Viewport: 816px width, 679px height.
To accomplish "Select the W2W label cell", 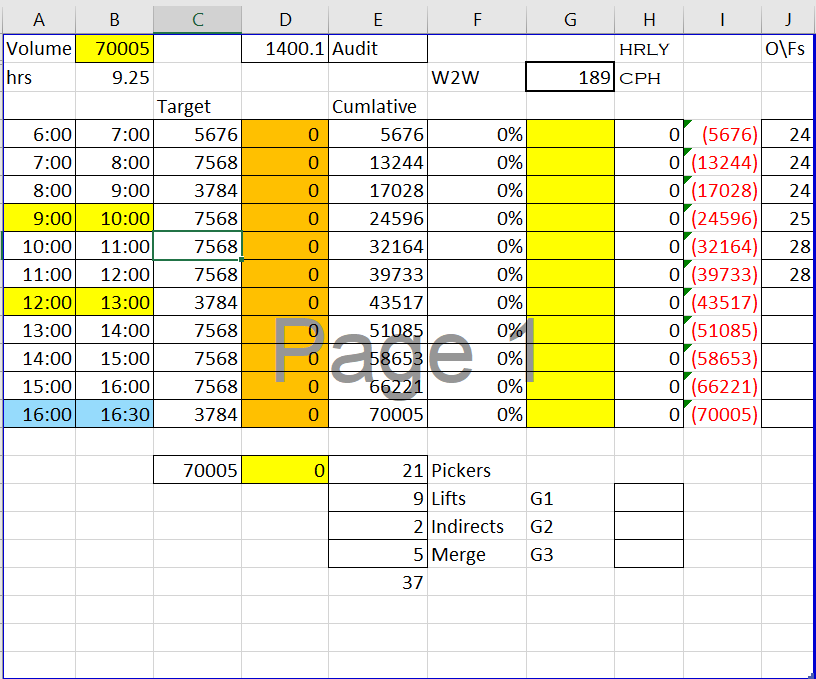I will (x=477, y=78).
